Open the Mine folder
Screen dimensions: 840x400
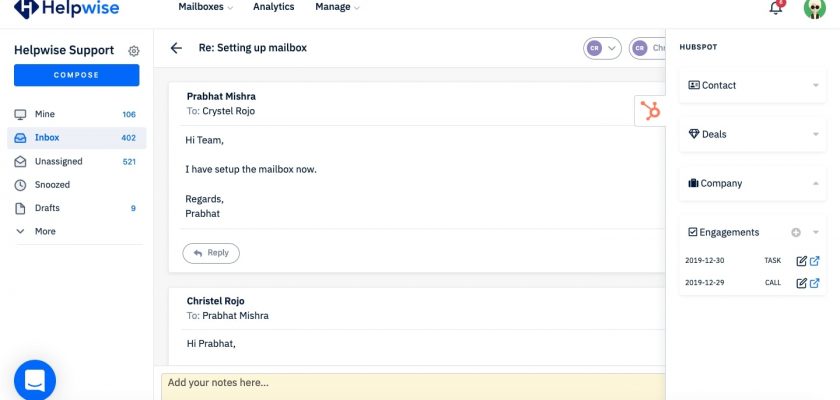coord(77,114)
